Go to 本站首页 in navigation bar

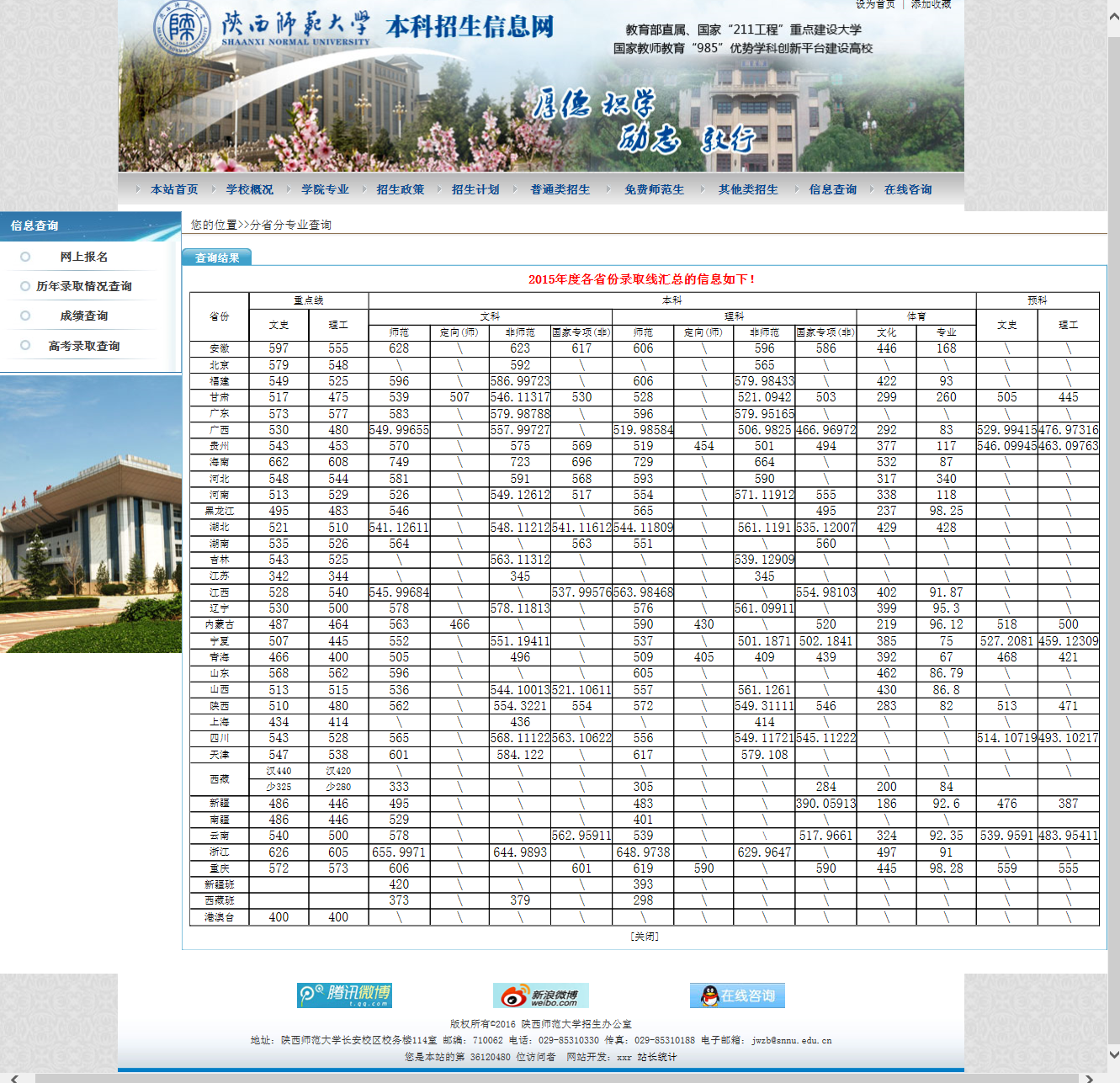(x=174, y=189)
